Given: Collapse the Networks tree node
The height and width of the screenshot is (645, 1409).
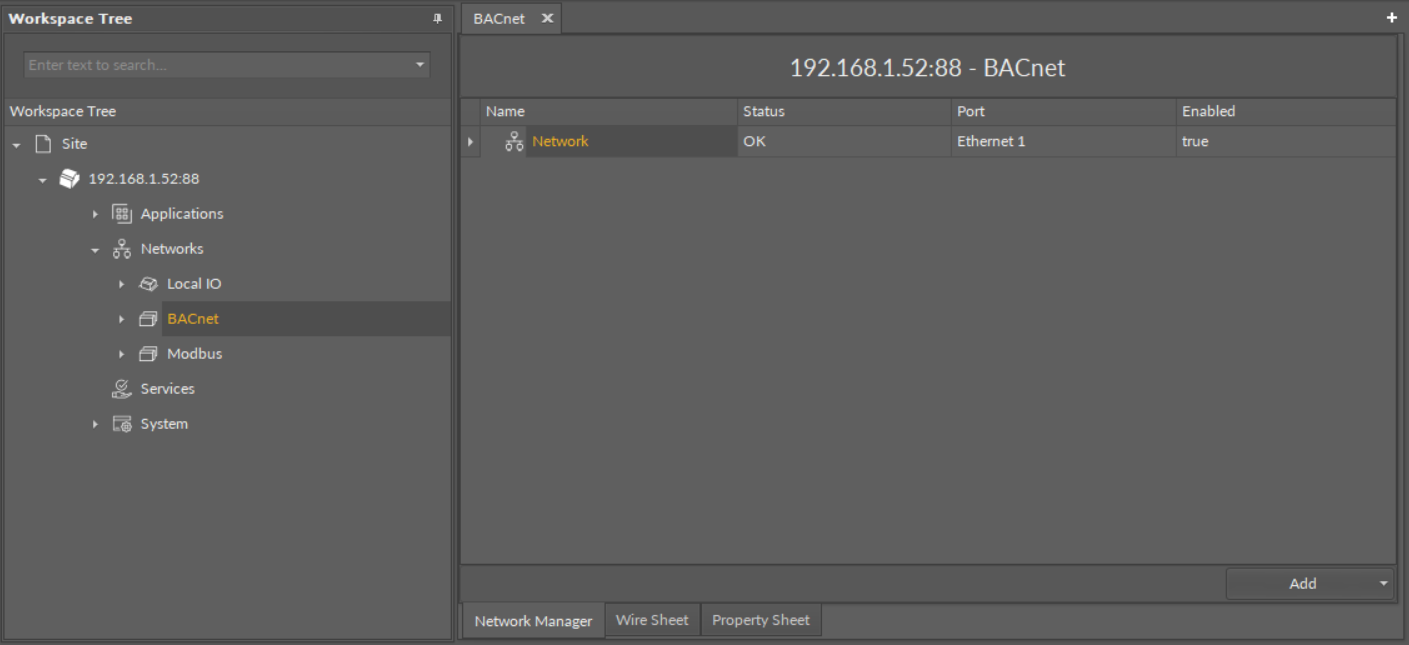Looking at the screenshot, I should [x=95, y=248].
